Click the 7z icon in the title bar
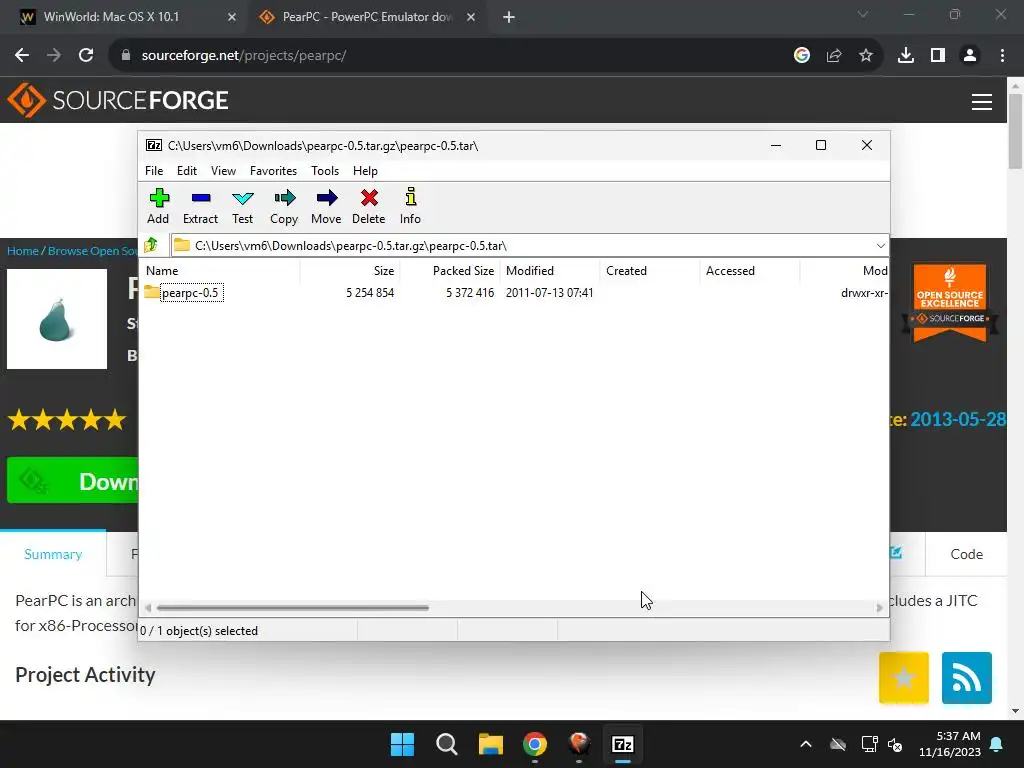 point(153,145)
